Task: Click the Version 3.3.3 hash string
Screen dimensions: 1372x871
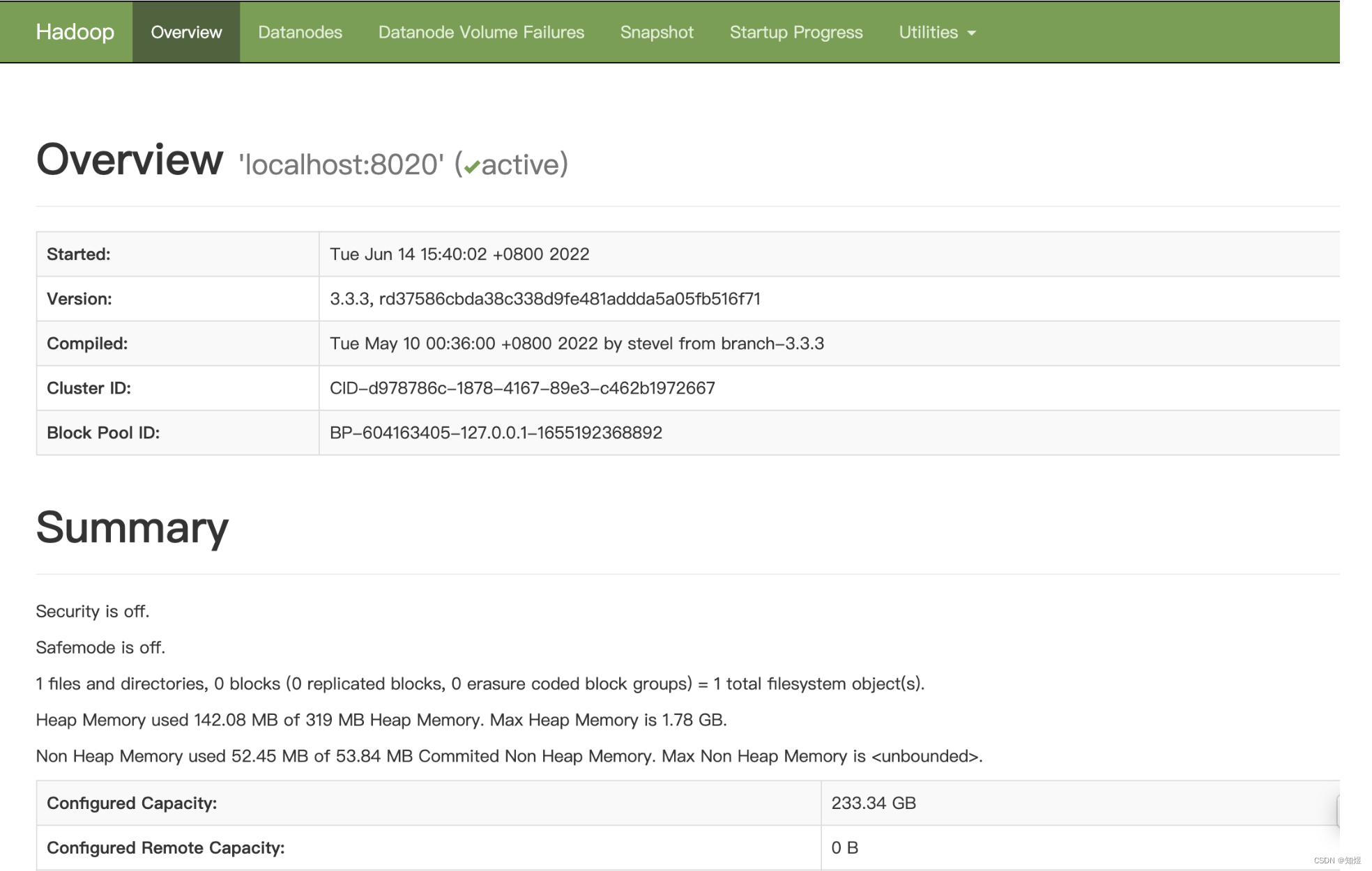Action: 544,299
